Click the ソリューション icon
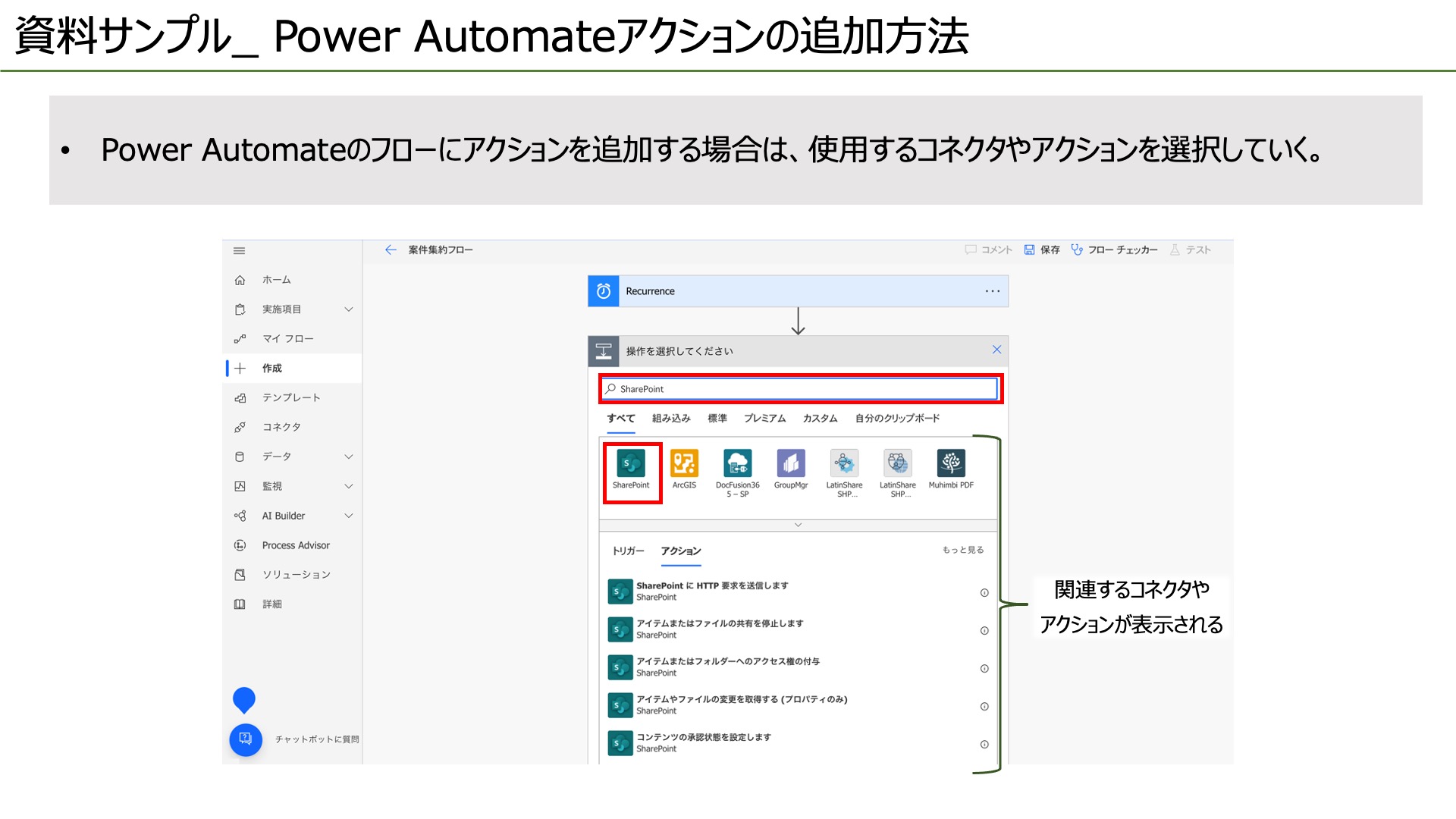This screenshot has width=1456, height=819. 240,575
